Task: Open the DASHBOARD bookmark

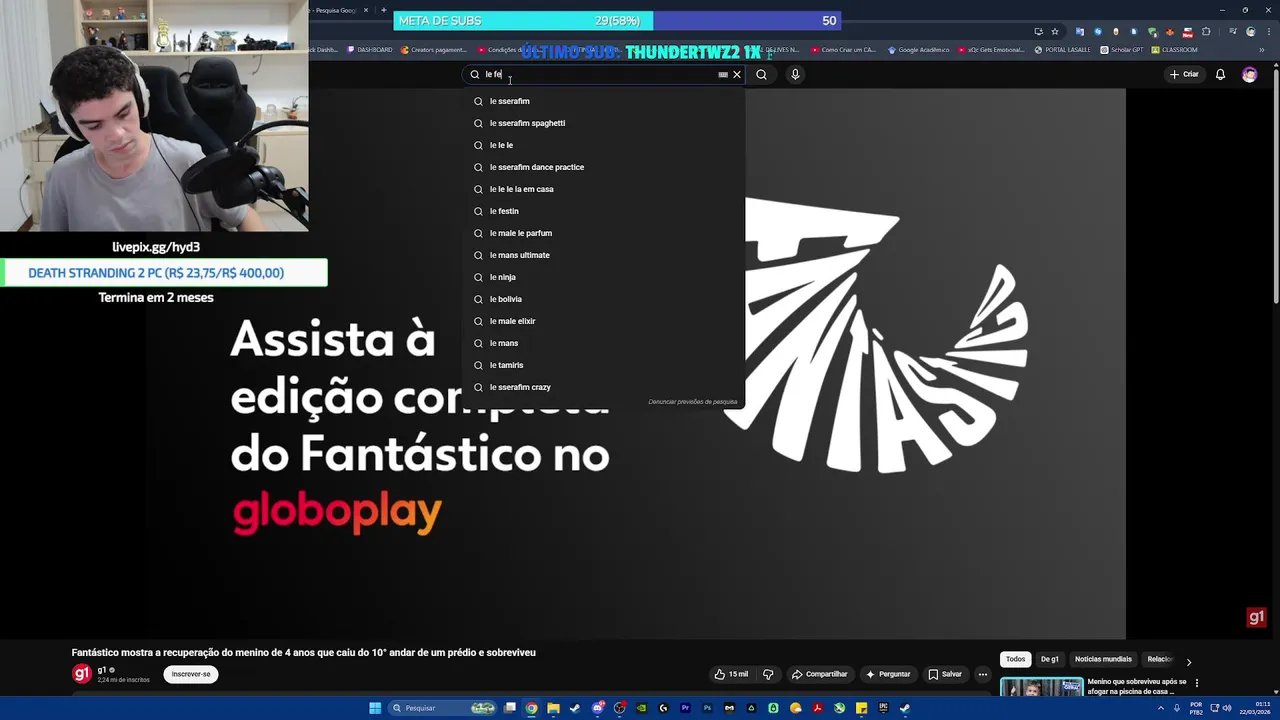Action: tap(370, 50)
